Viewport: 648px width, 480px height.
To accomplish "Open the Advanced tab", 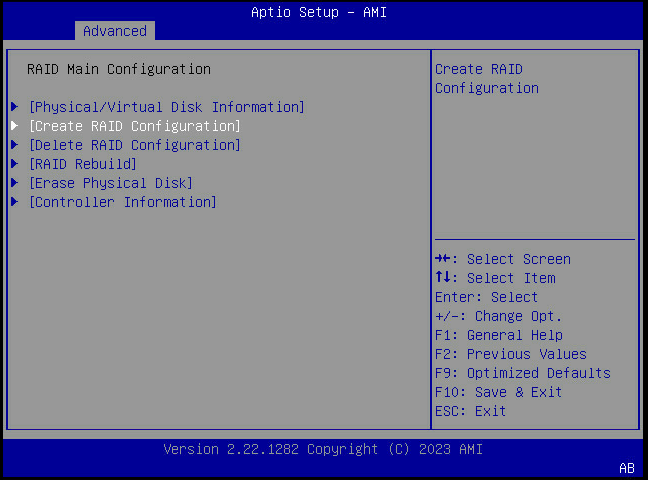I will point(114,31).
